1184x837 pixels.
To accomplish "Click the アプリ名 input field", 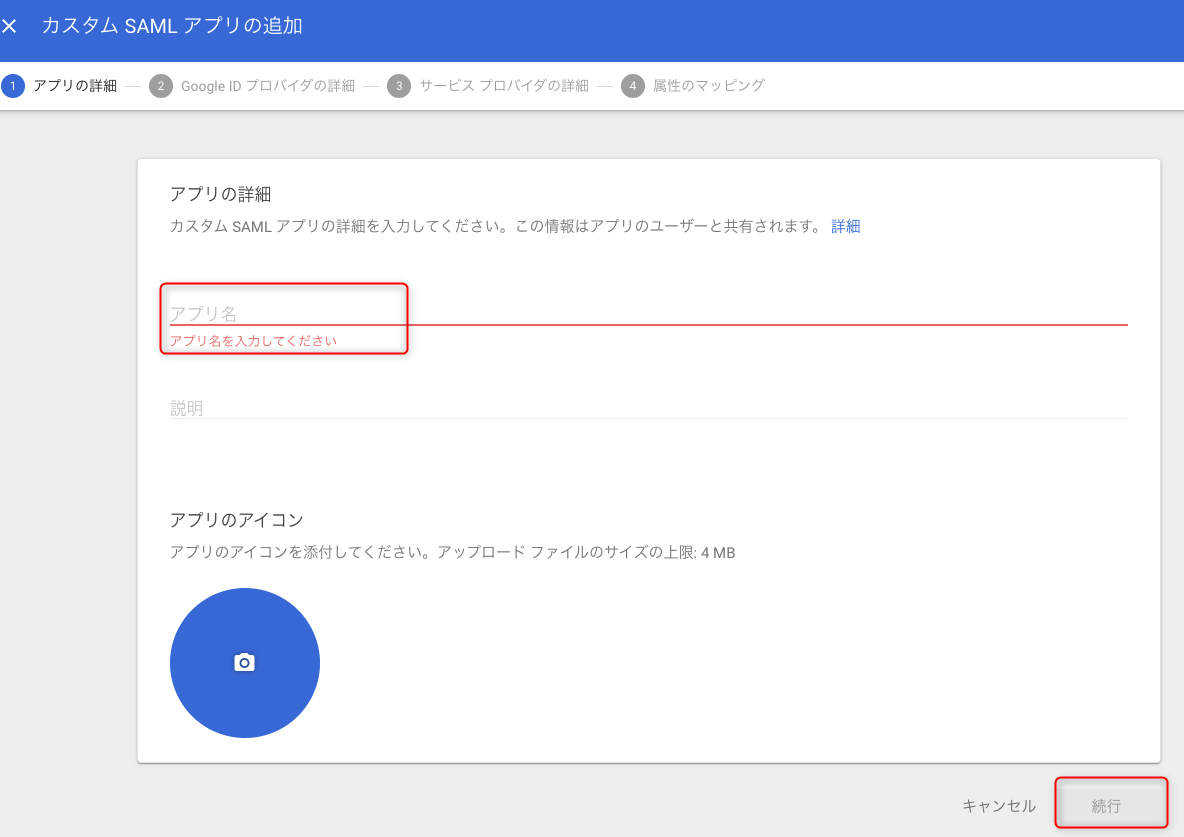I will click(649, 313).
